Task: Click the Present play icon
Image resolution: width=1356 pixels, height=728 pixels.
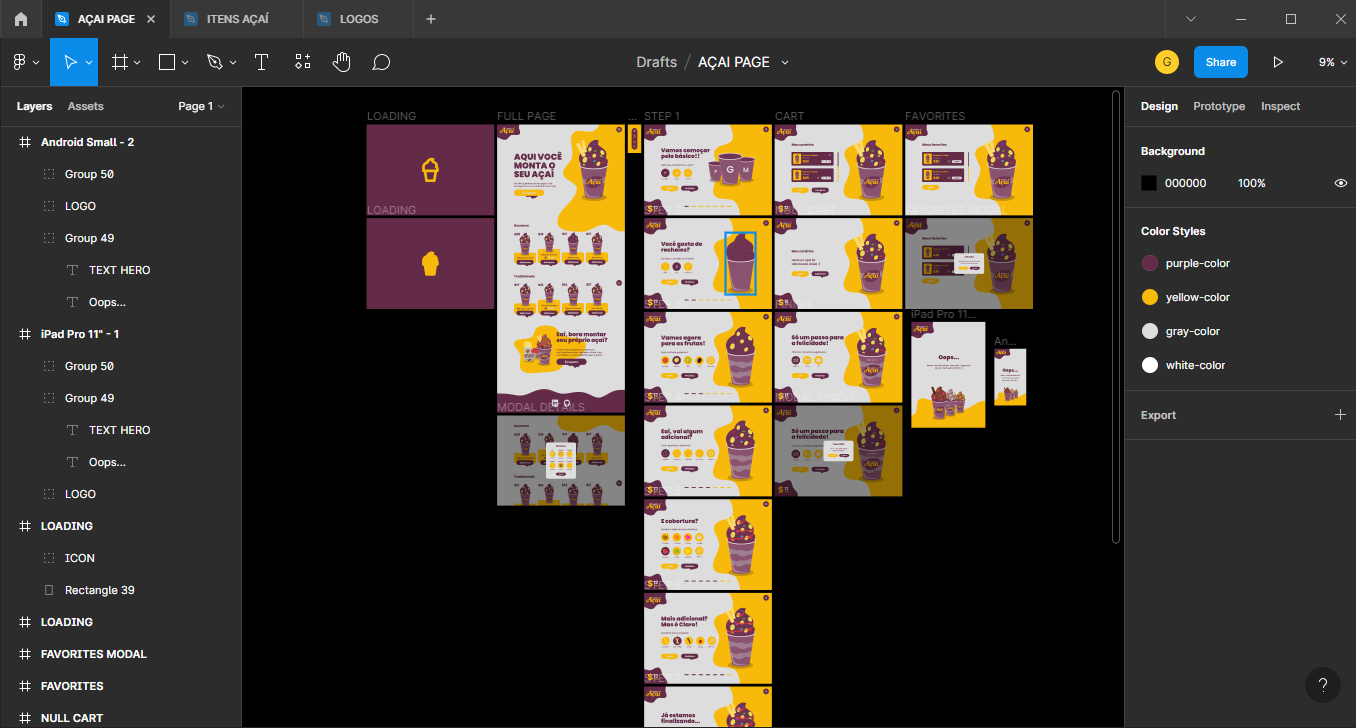Action: (1278, 62)
